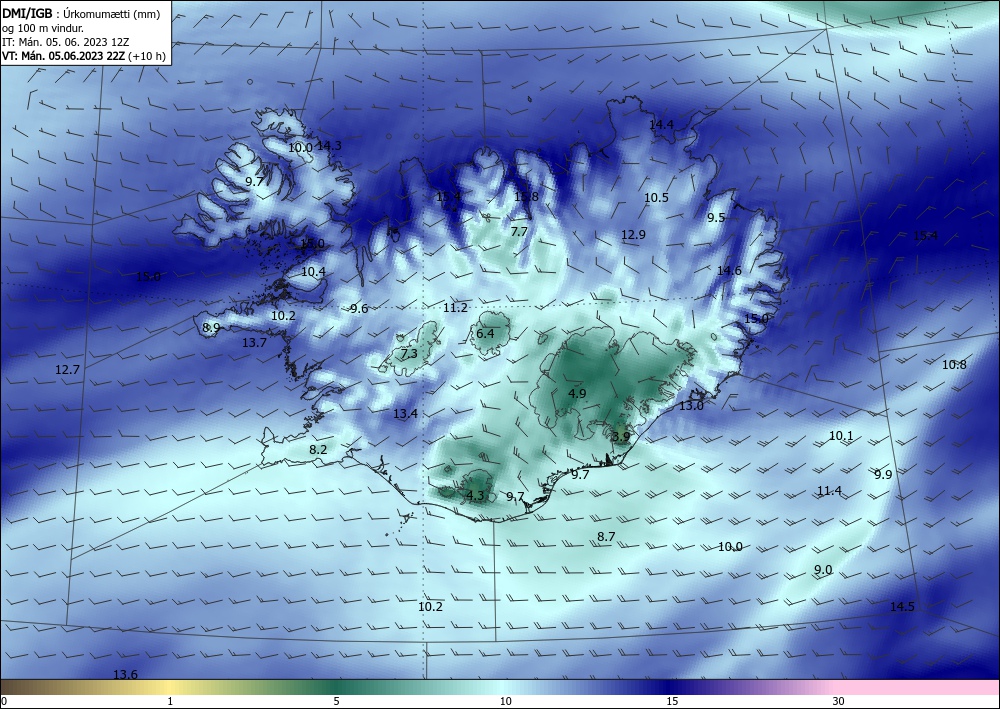
Task: Select the 9.9 value label
Action: pyautogui.click(x=883, y=474)
